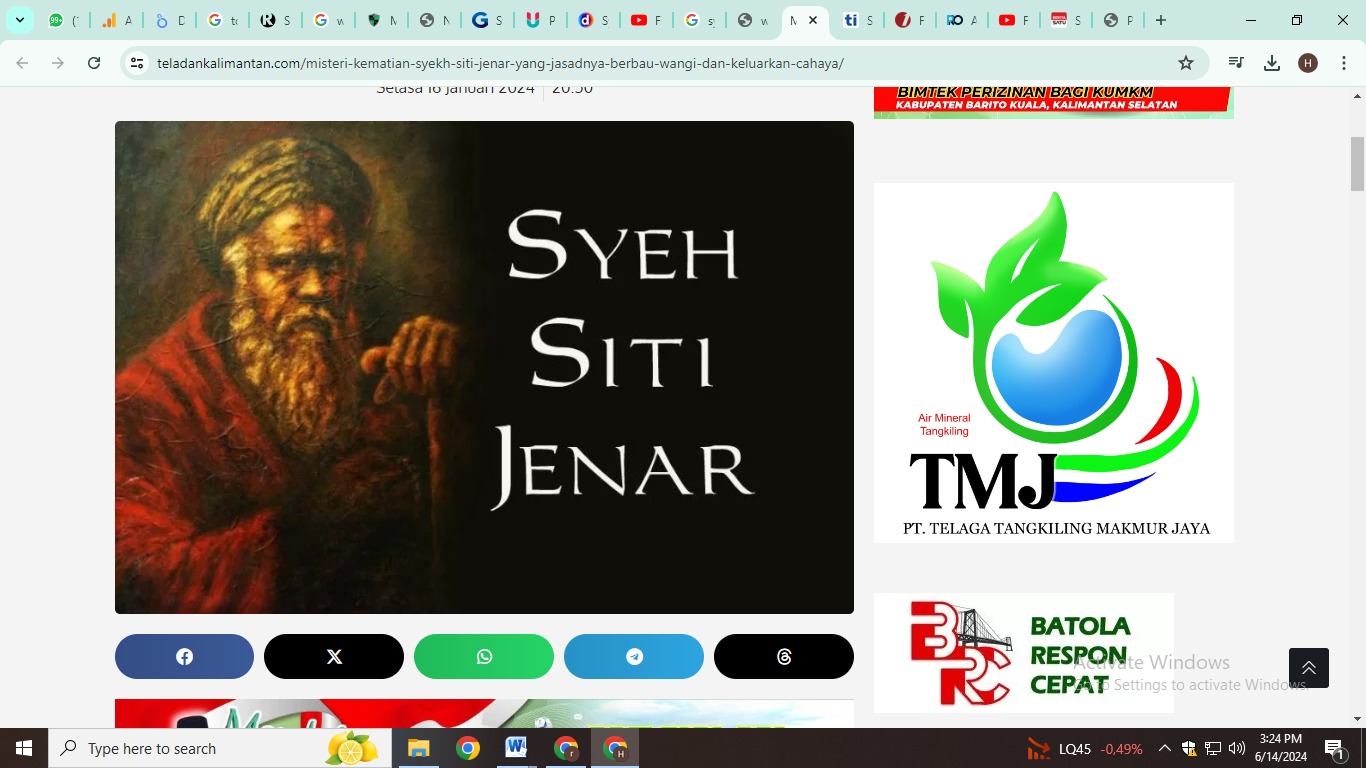
Task: Open the tab search dropdown arrow
Action: pyautogui.click(x=19, y=20)
